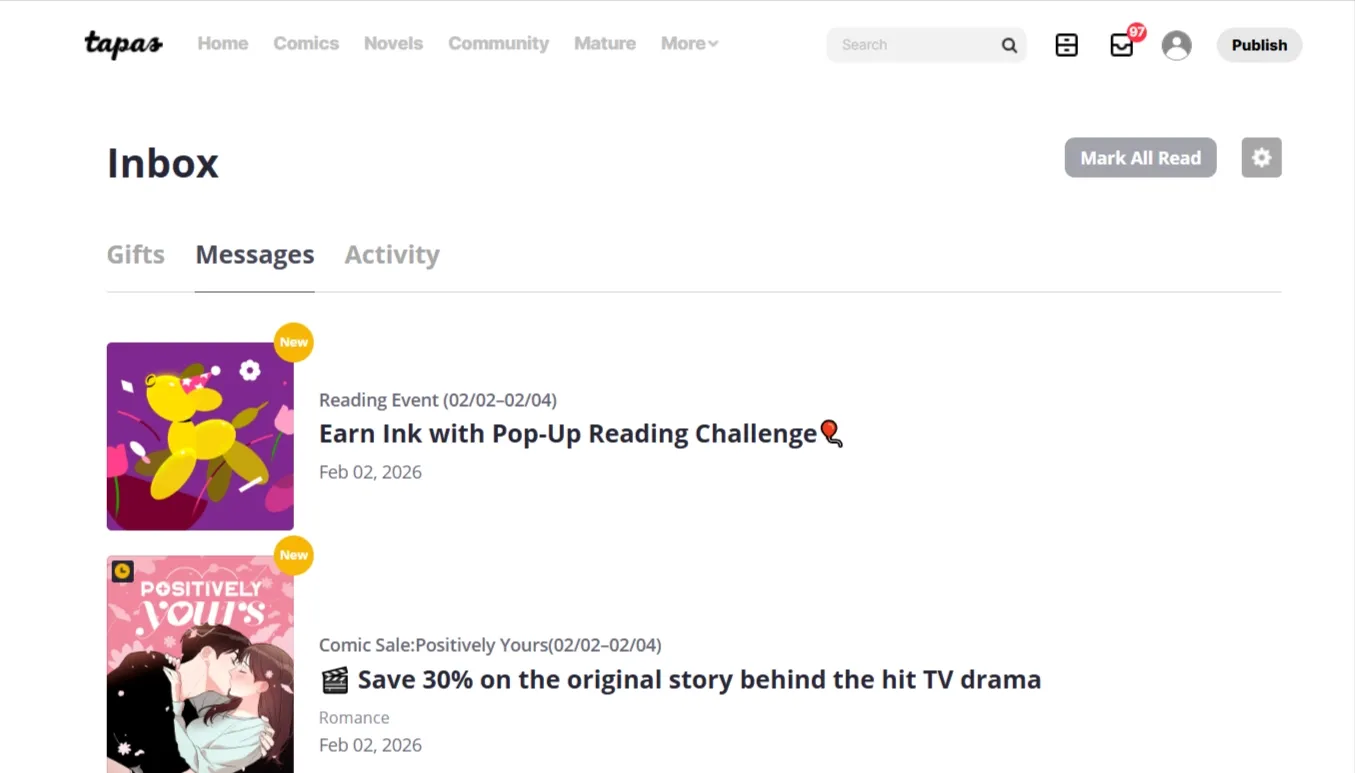Select the Messages tab
1355x773 pixels.
tap(255, 255)
